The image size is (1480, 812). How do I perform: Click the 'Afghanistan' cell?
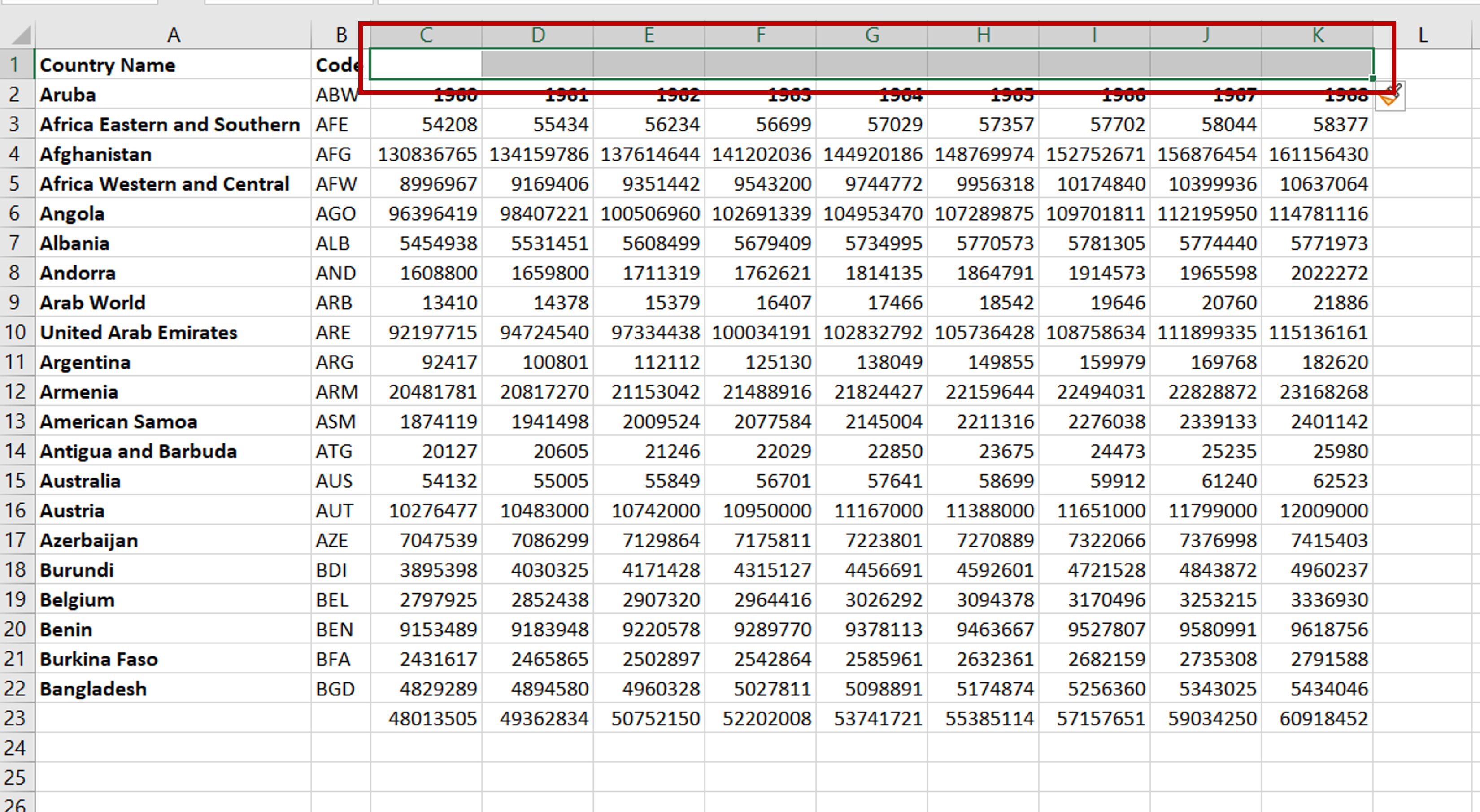coord(173,154)
